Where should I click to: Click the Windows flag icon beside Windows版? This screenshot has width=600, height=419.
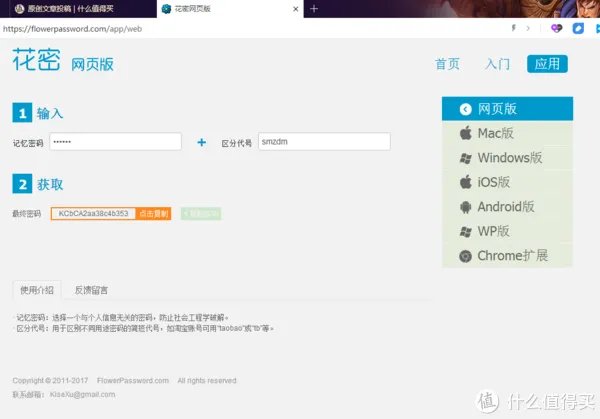(x=465, y=158)
